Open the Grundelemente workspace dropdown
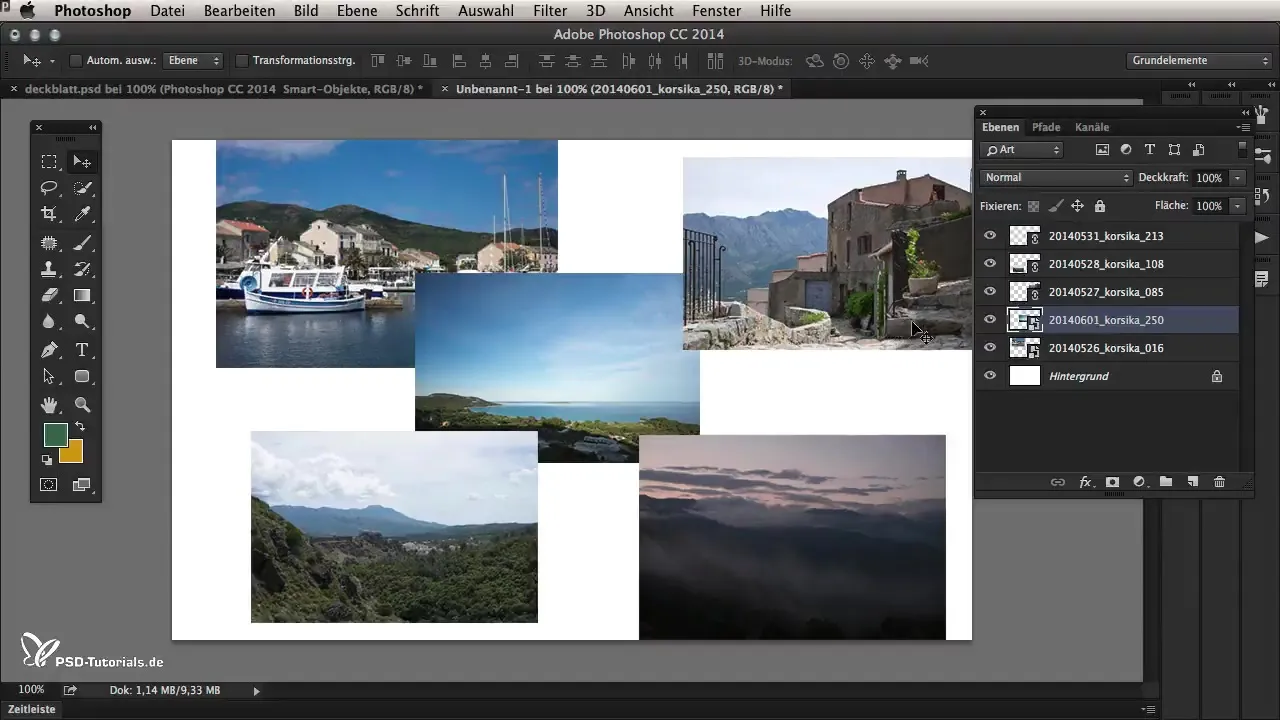The width and height of the screenshot is (1280, 720). [1198, 61]
